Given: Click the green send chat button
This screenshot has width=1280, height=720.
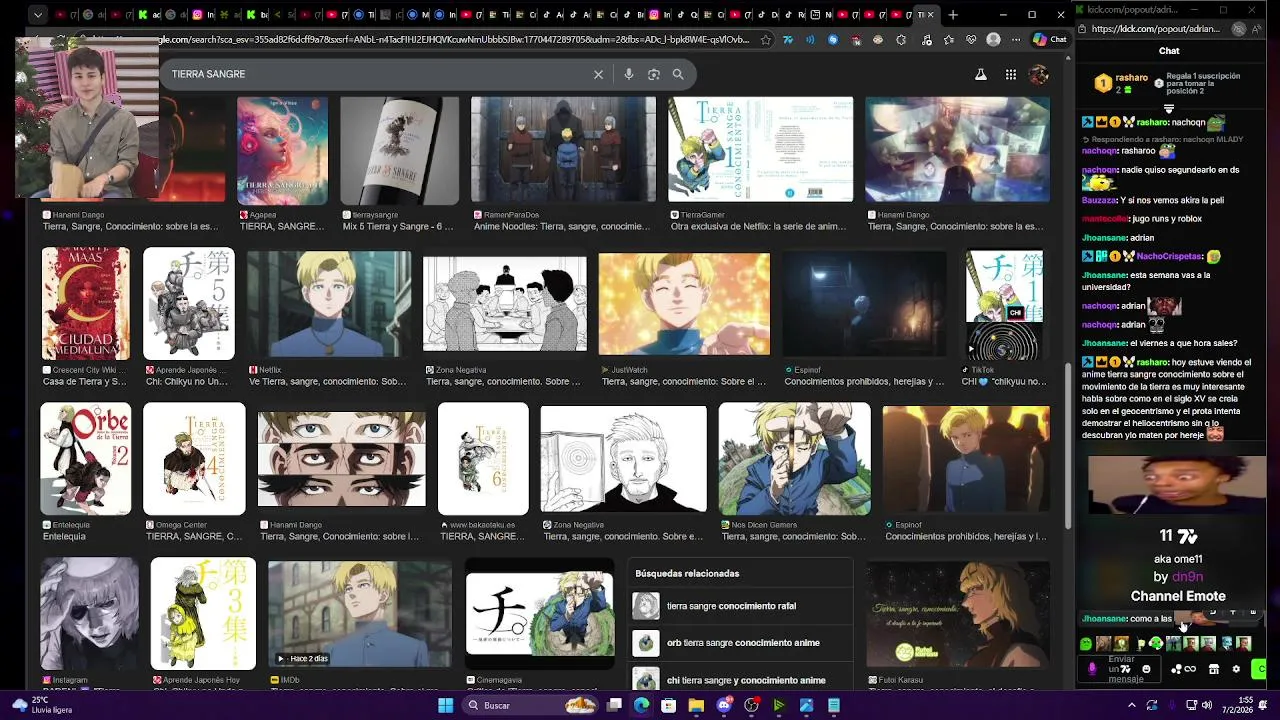Looking at the screenshot, I should coord(1259,669).
